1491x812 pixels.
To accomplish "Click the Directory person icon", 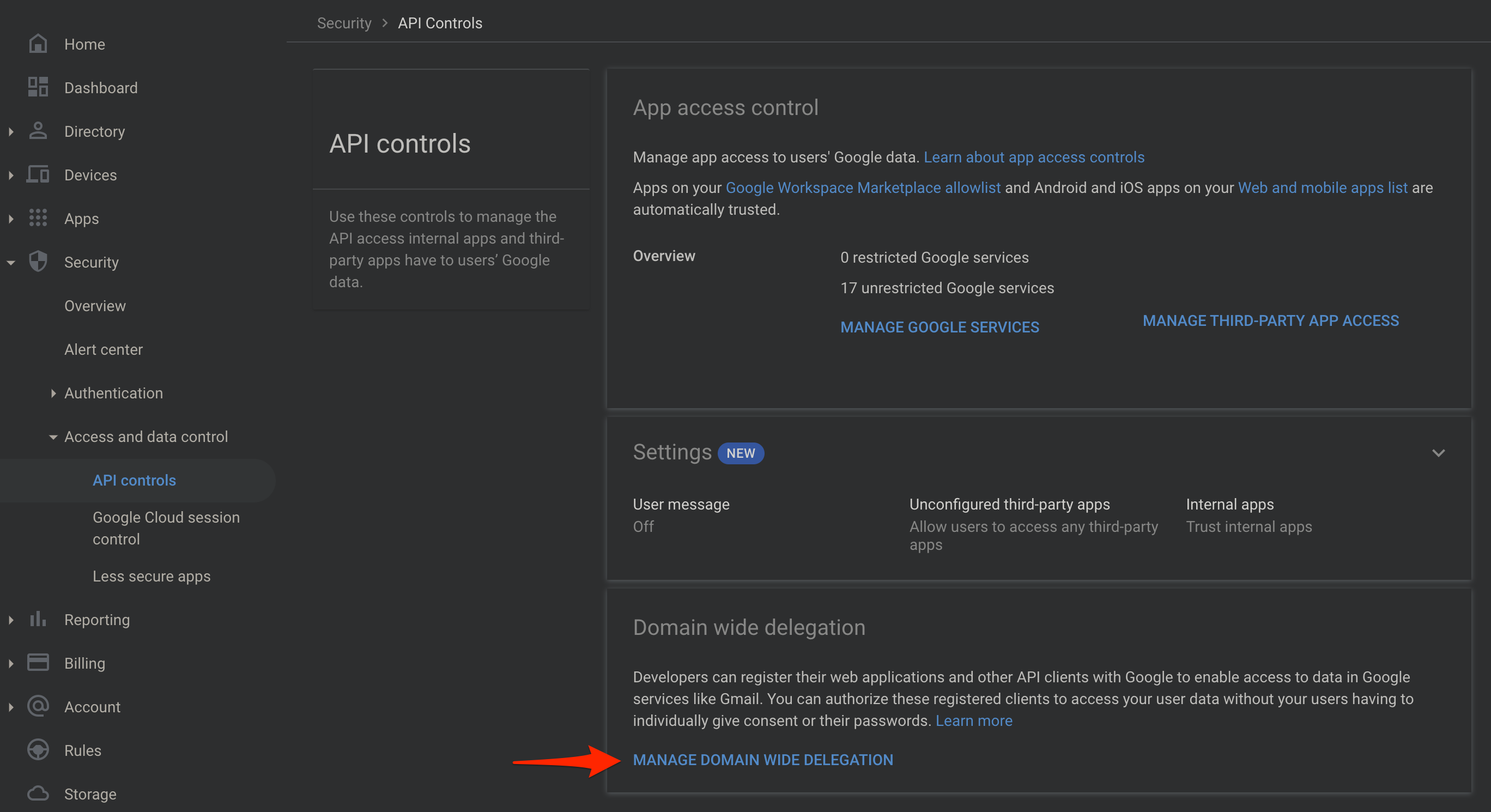I will pyautogui.click(x=38, y=131).
